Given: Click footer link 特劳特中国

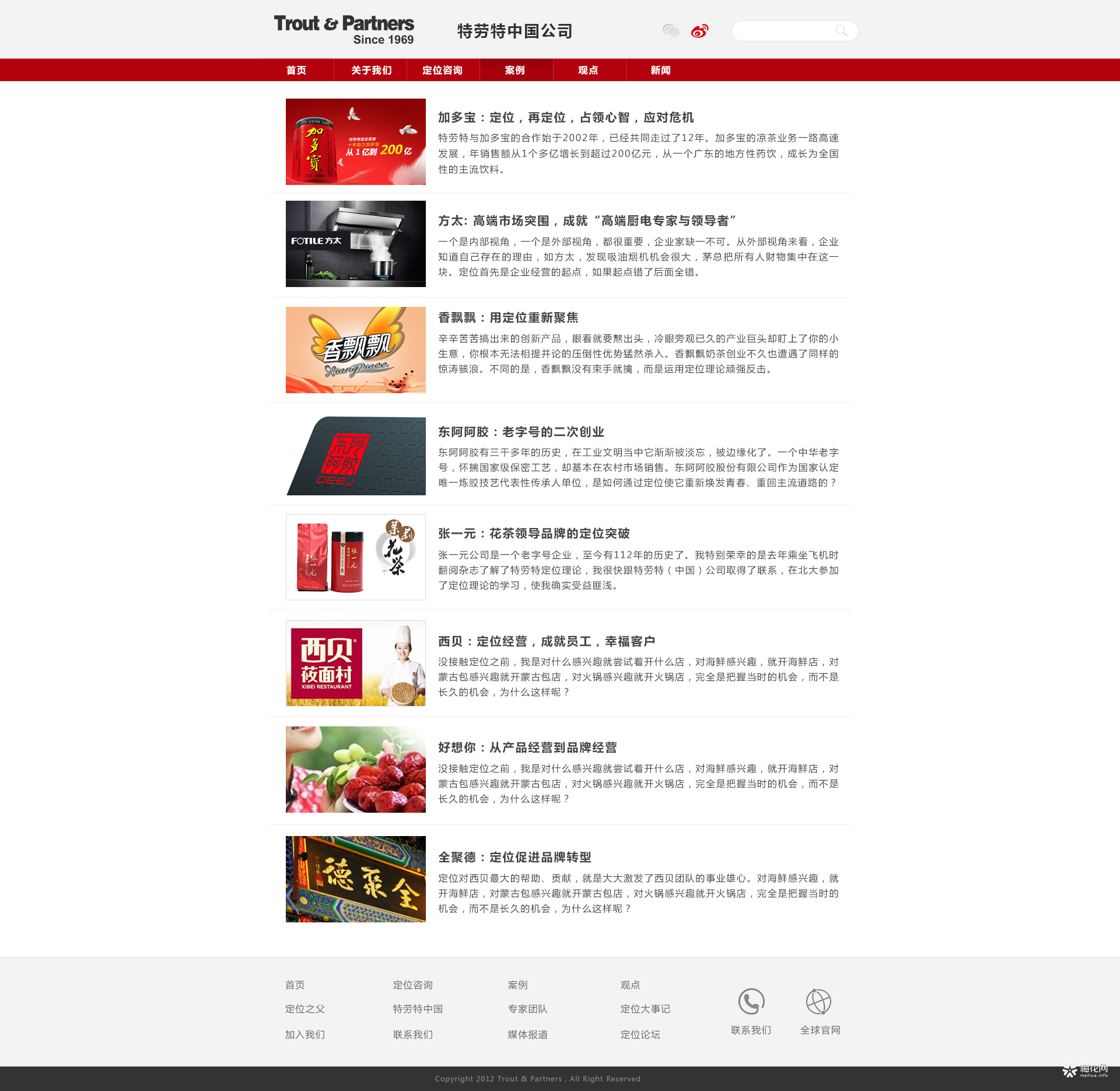Looking at the screenshot, I should coord(418,1009).
